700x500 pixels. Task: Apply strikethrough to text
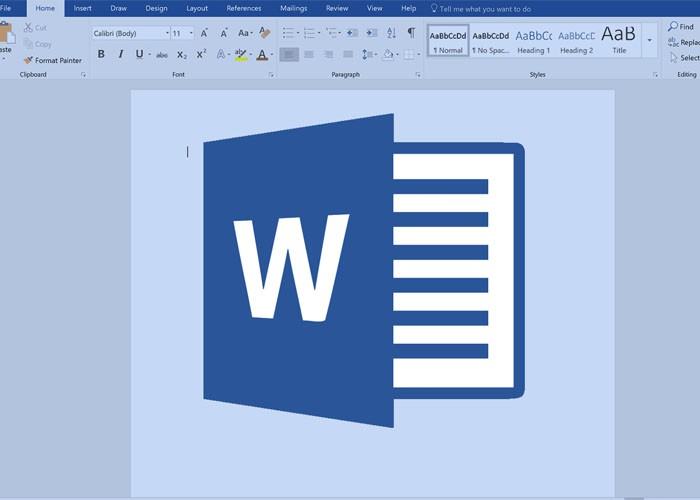point(161,54)
